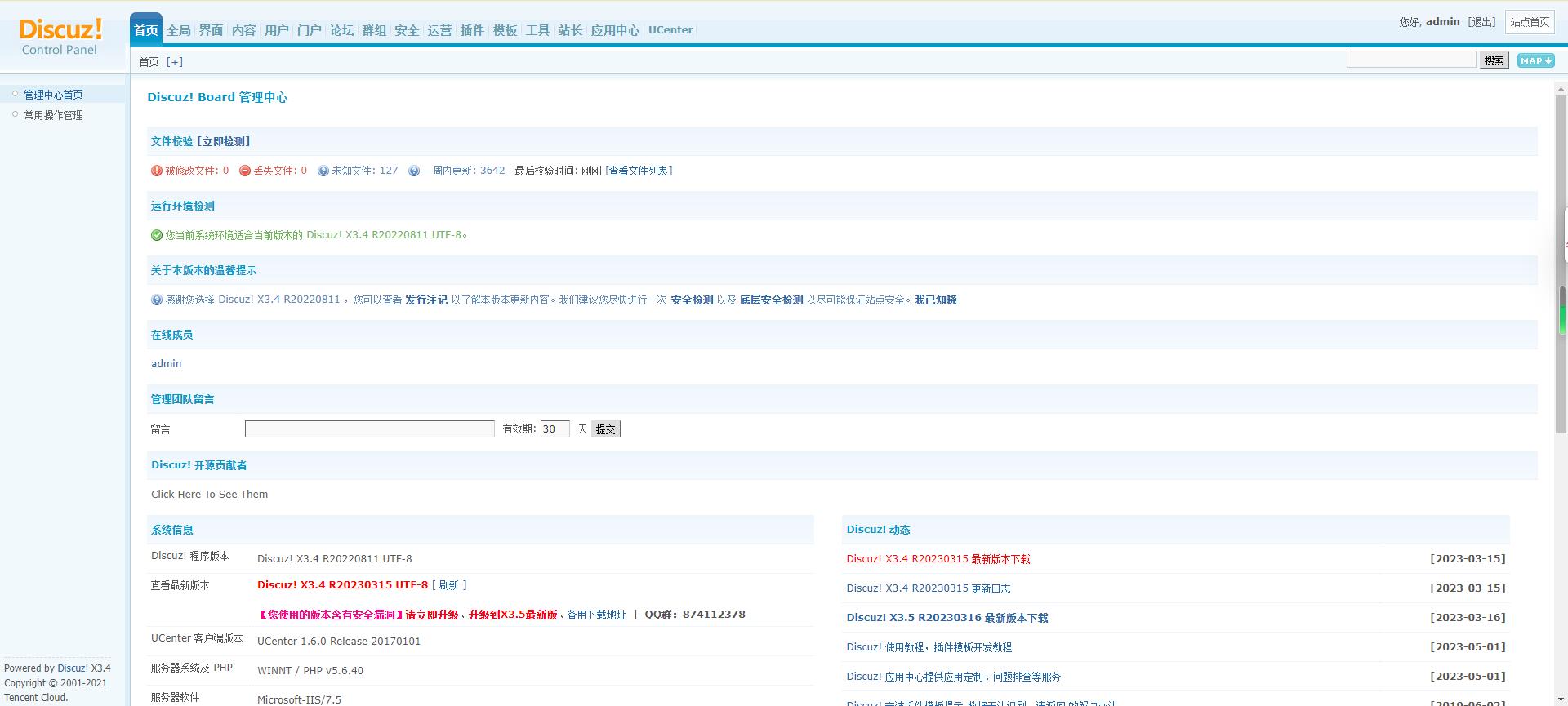
Task: Click the [+] add shortcut link
Action: (x=175, y=62)
